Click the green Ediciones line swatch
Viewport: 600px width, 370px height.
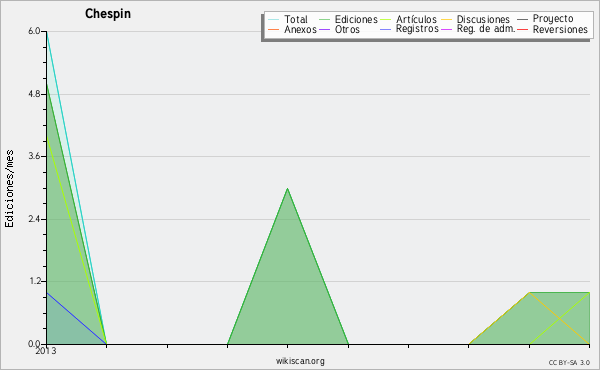point(324,20)
